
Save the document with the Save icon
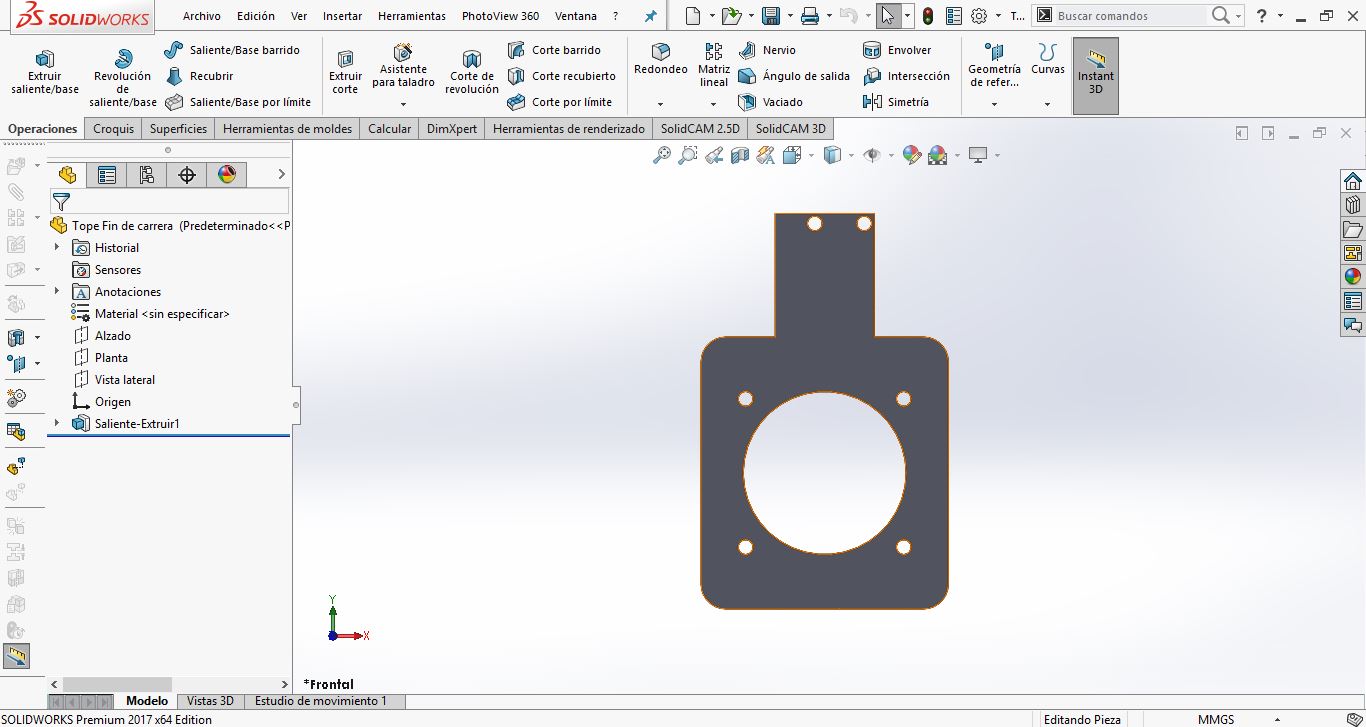pos(770,16)
